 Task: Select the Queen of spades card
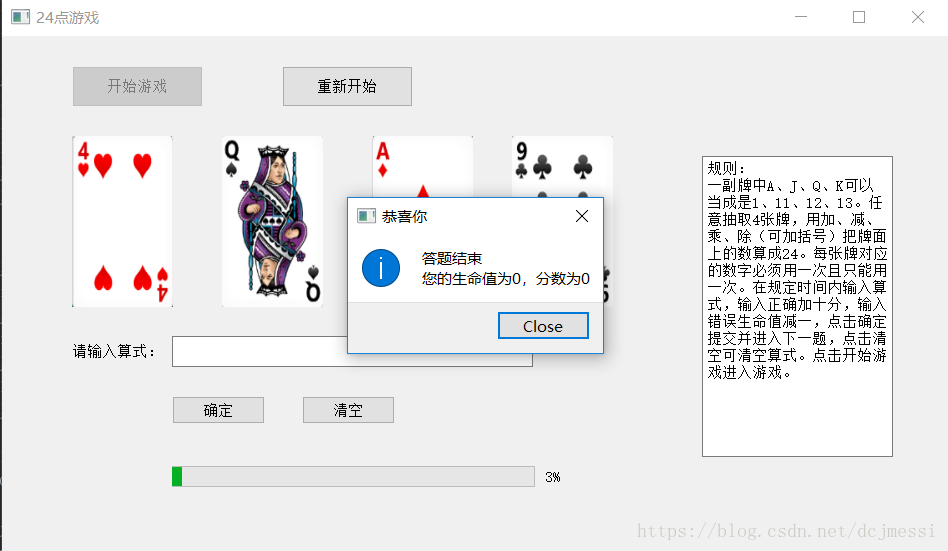coord(272,221)
